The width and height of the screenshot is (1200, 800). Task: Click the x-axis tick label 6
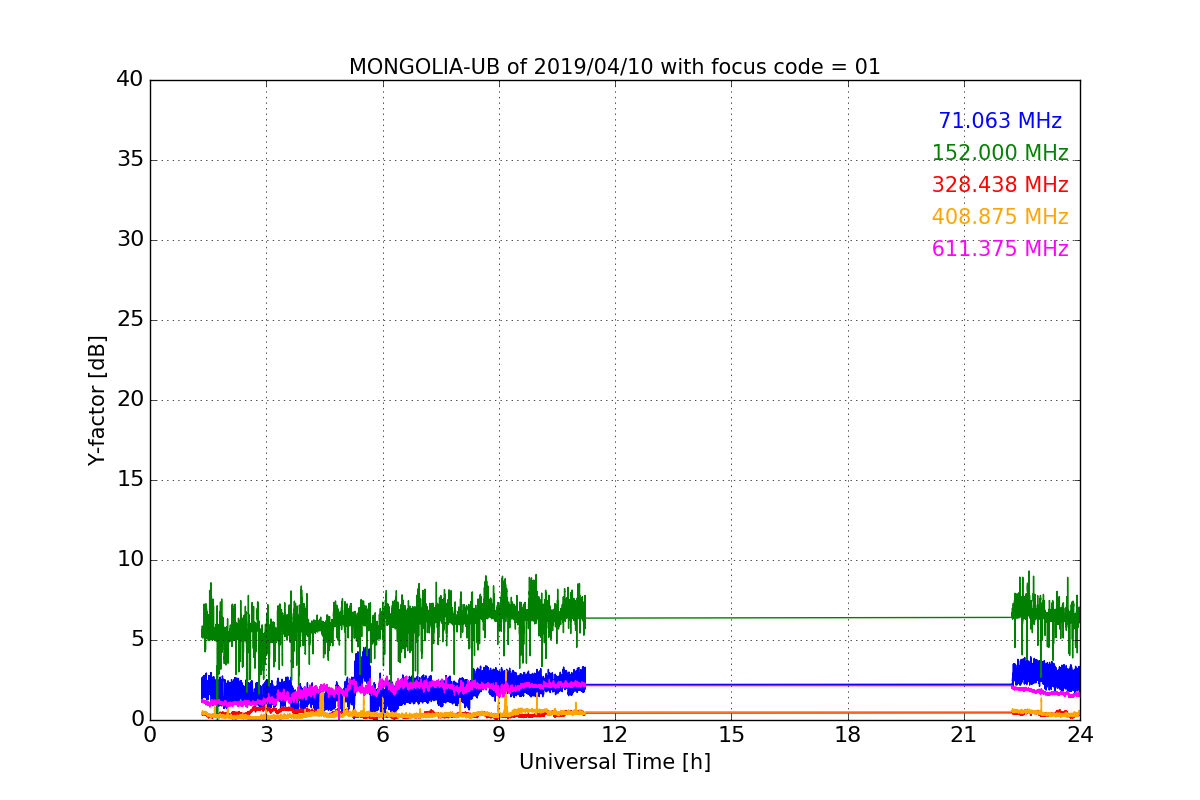[383, 734]
